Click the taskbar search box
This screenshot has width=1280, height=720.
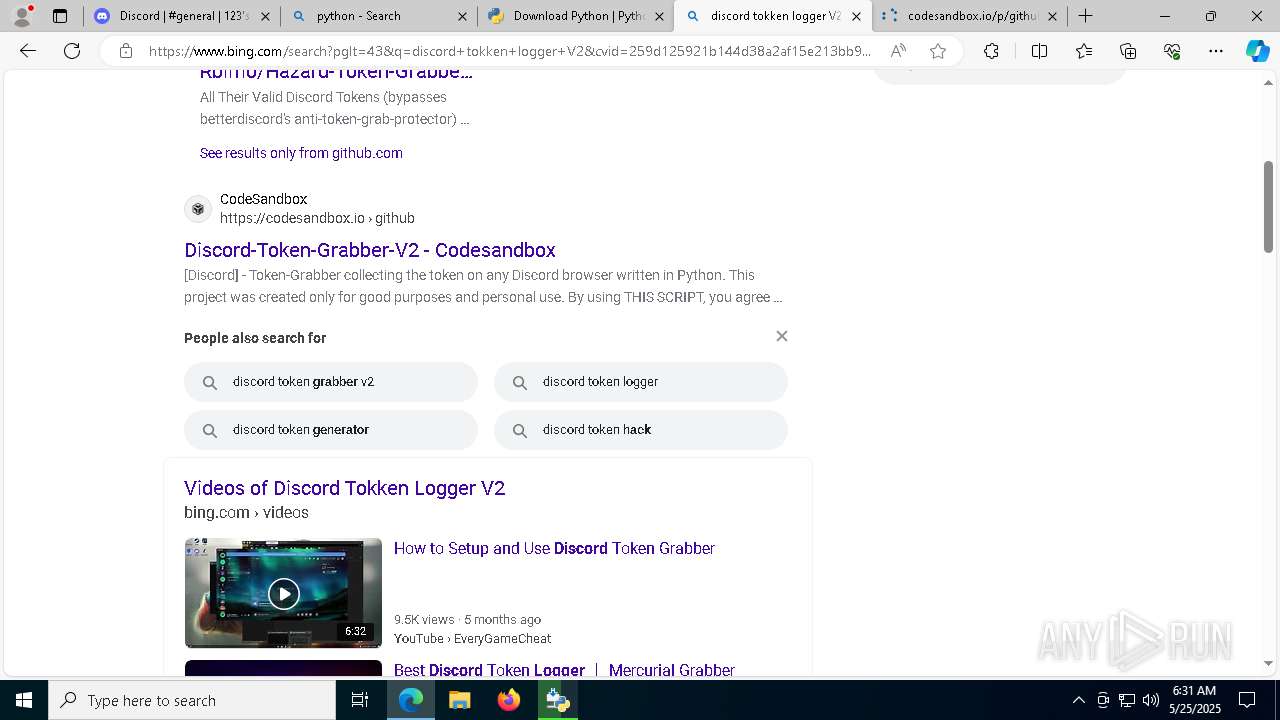192,700
